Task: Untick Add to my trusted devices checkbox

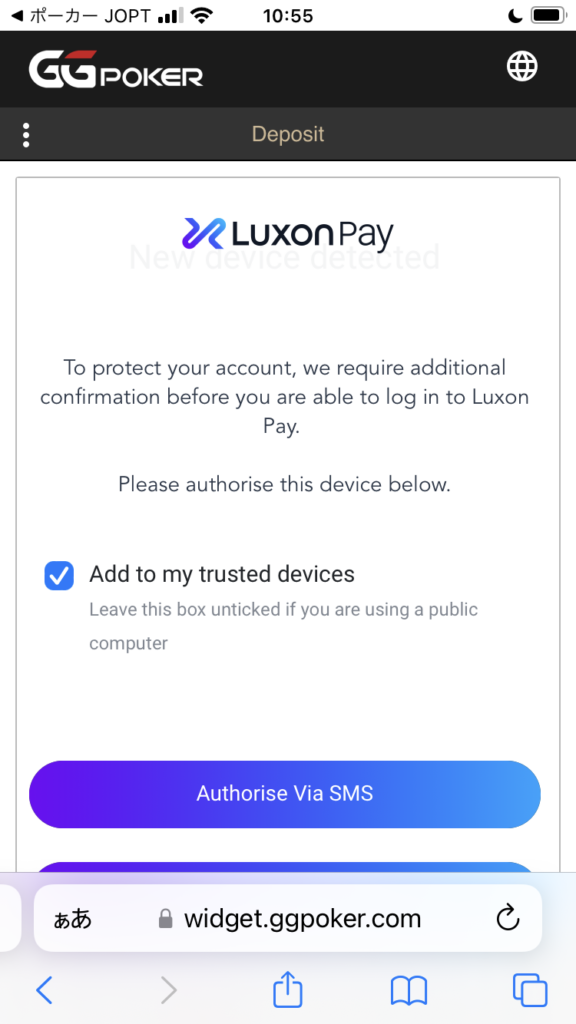Action: tap(59, 575)
